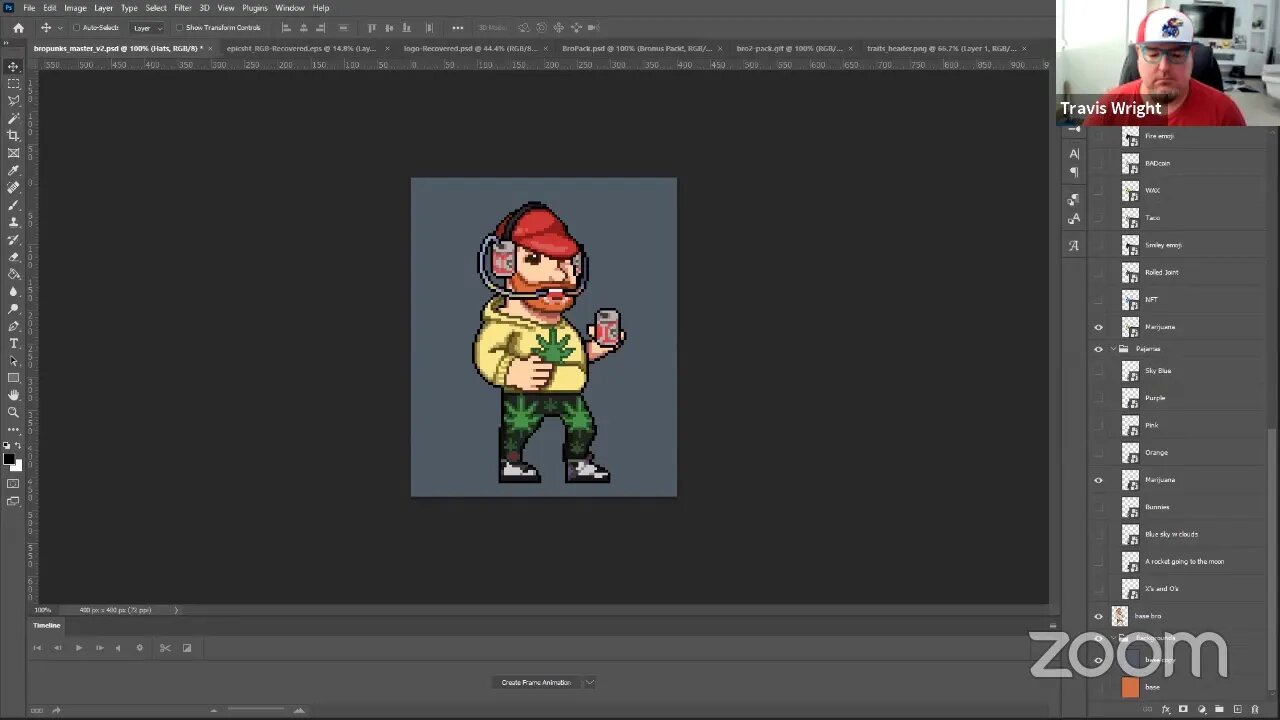Screen dimensions: 1280x720
Task: Collapse the Pajamas group arrow
Action: click(1113, 349)
